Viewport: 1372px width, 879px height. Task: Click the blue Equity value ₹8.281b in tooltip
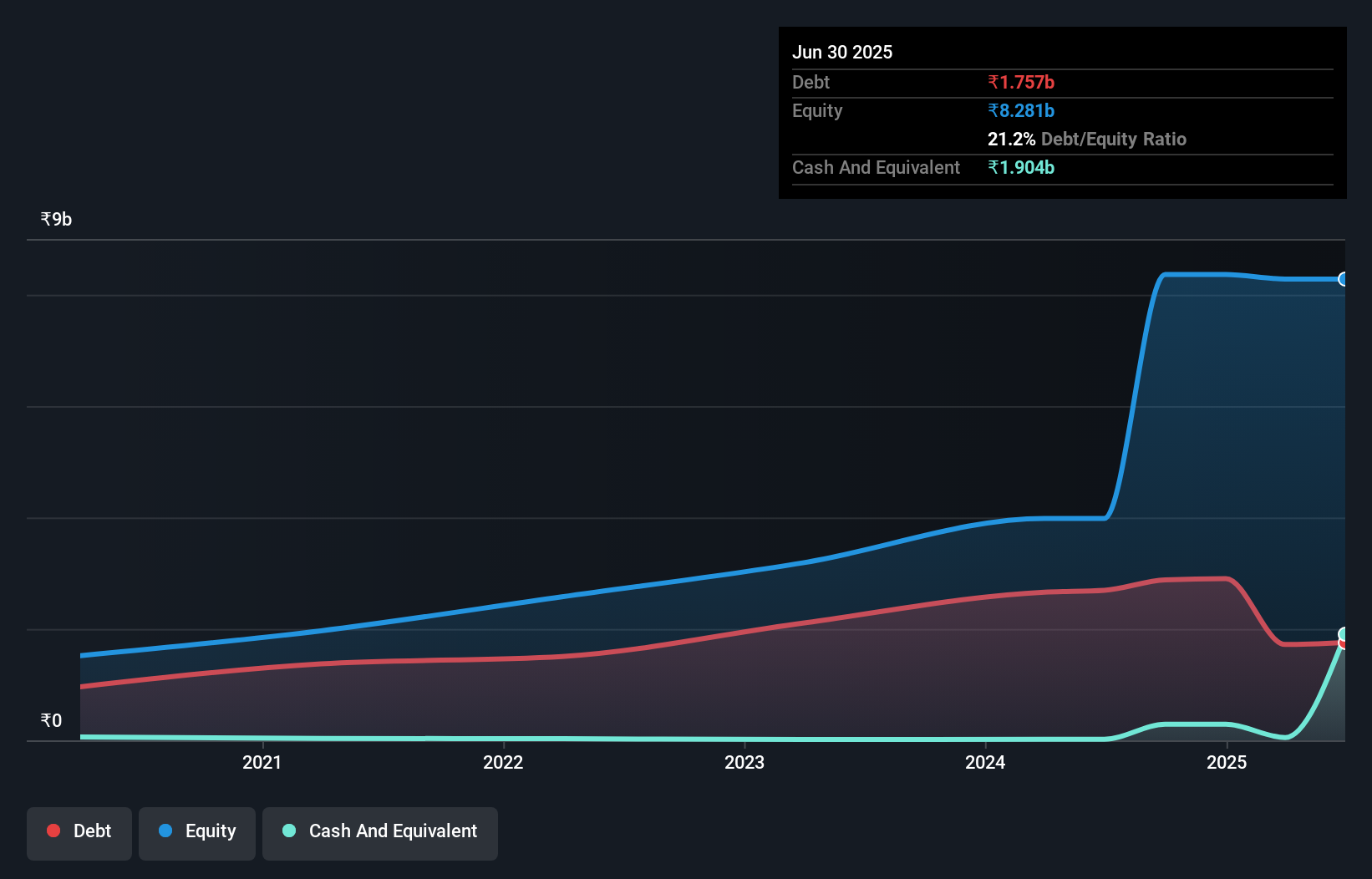(x=1020, y=110)
